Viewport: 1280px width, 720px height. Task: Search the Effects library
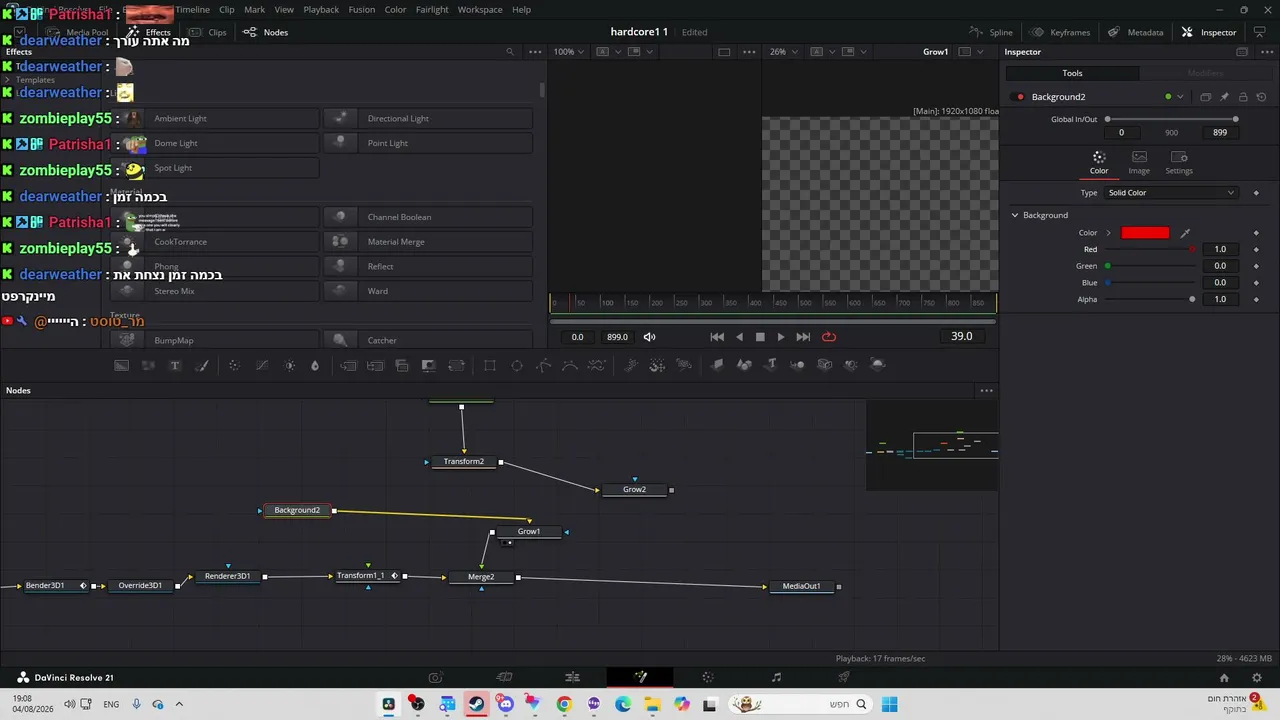[510, 52]
